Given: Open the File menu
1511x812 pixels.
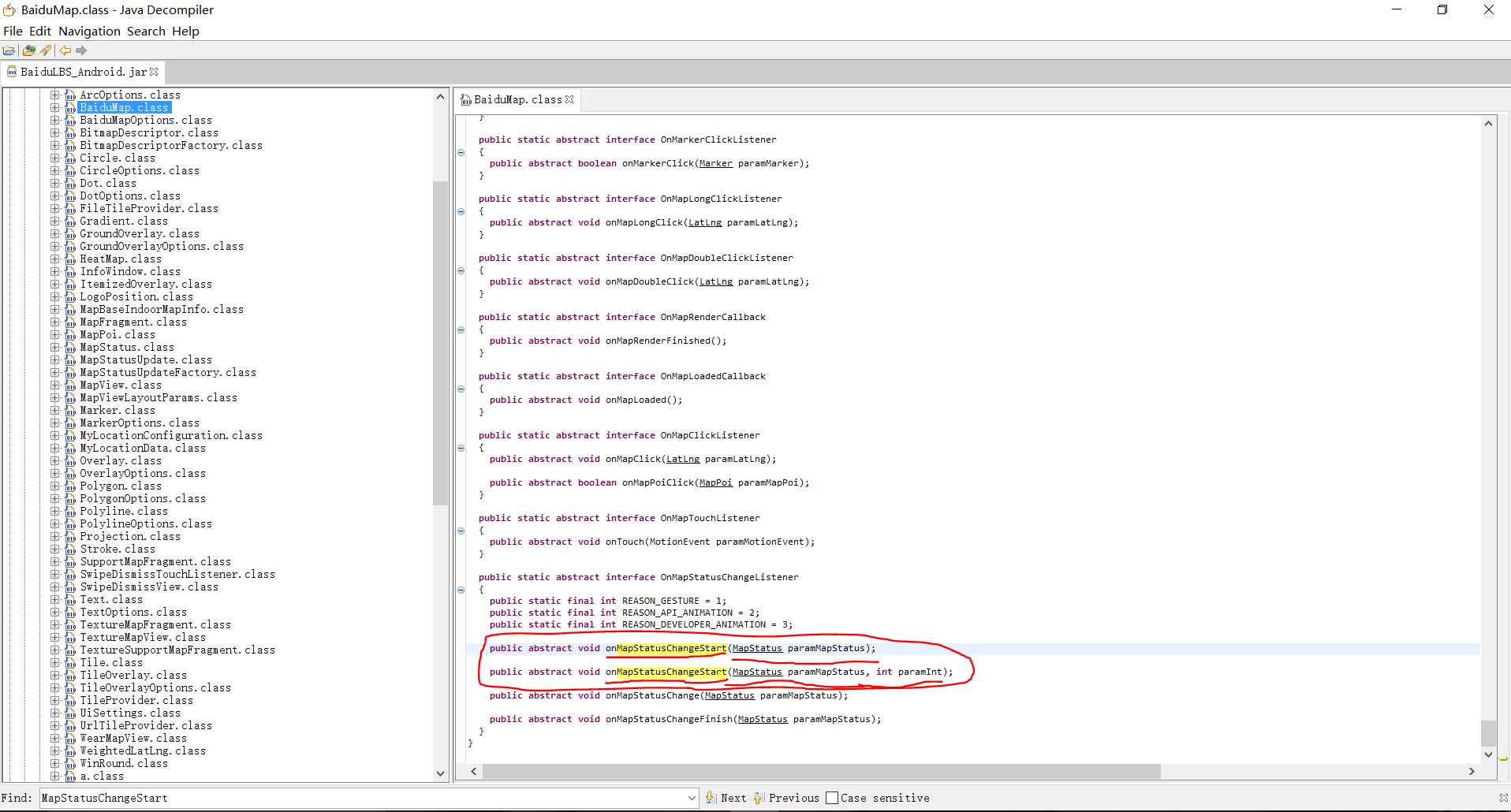Looking at the screenshot, I should click(x=13, y=32).
